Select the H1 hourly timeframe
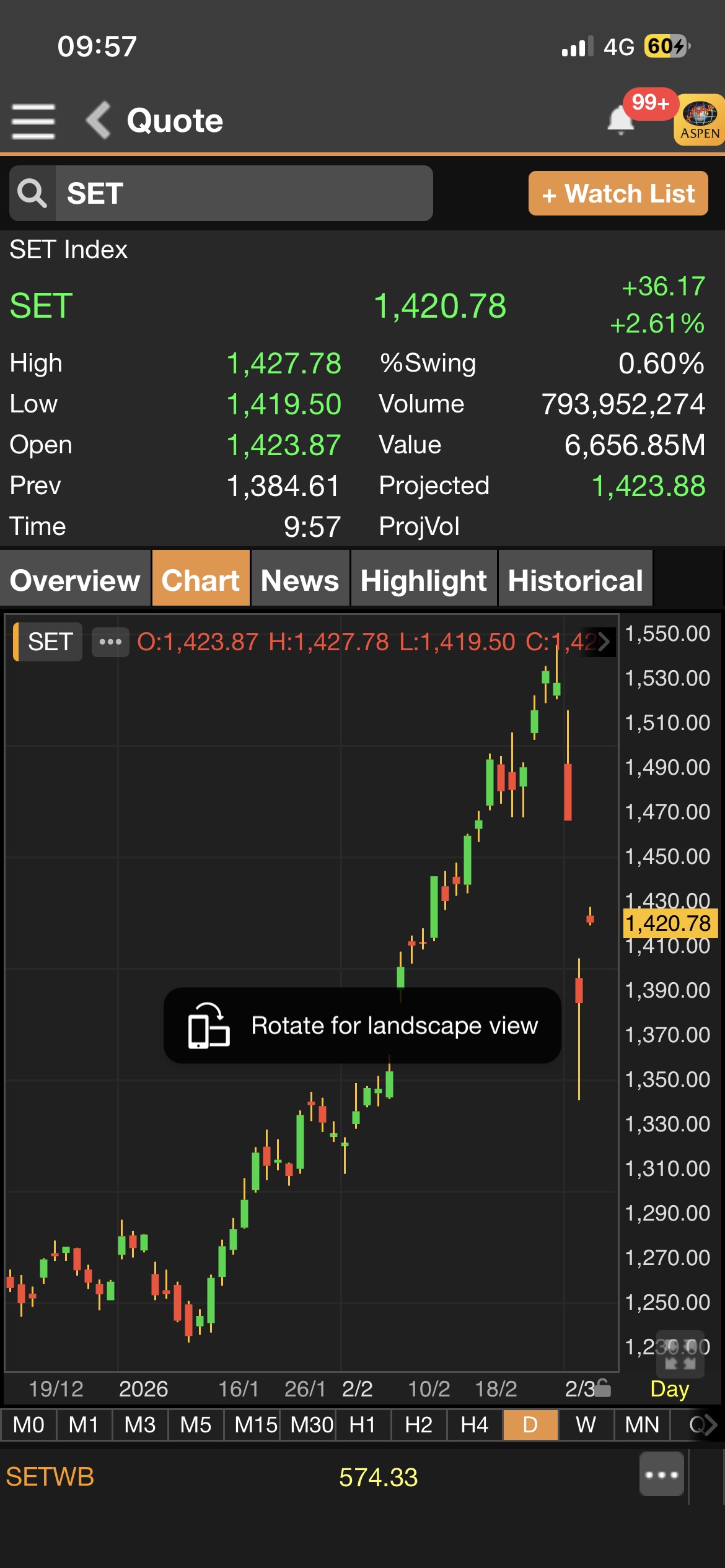The height and width of the screenshot is (1568, 725). (x=362, y=1425)
